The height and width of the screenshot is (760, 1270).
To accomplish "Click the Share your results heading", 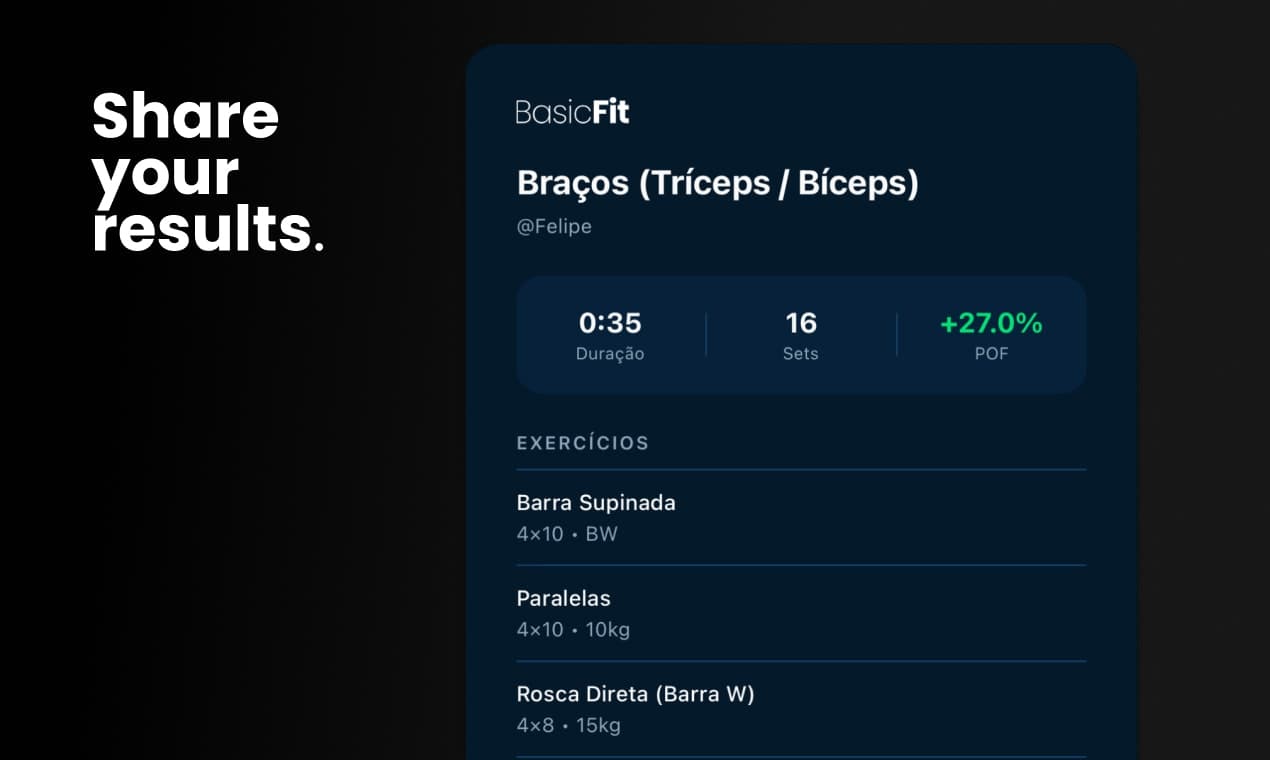I will pos(207,173).
